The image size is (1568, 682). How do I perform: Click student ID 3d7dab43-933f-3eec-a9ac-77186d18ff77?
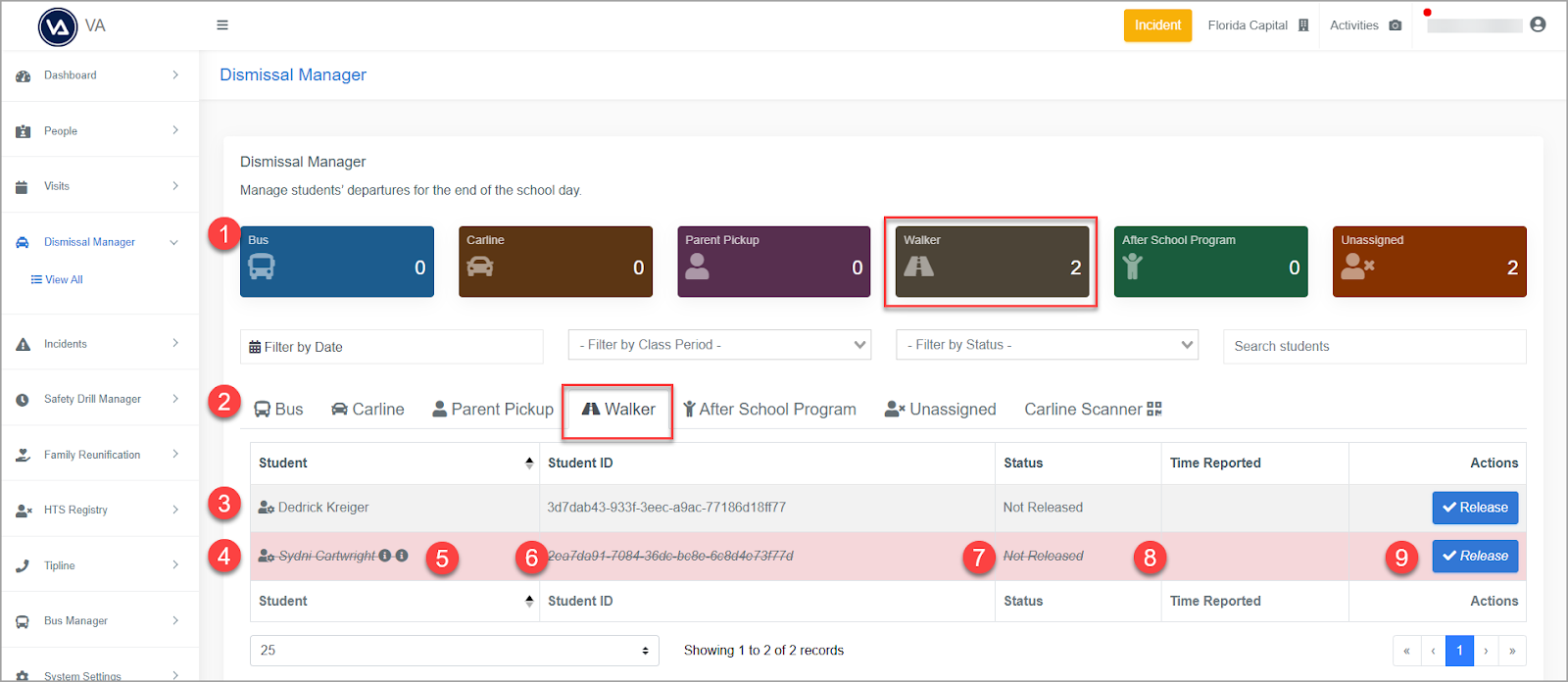tap(666, 508)
